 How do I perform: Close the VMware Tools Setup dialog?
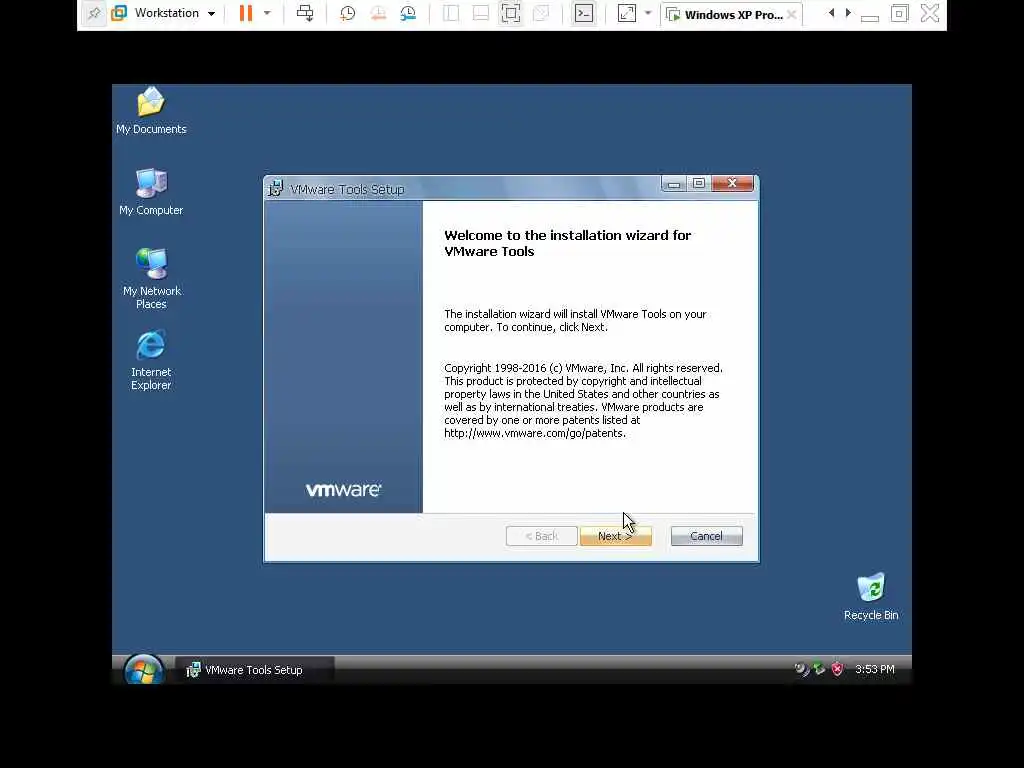click(x=732, y=184)
